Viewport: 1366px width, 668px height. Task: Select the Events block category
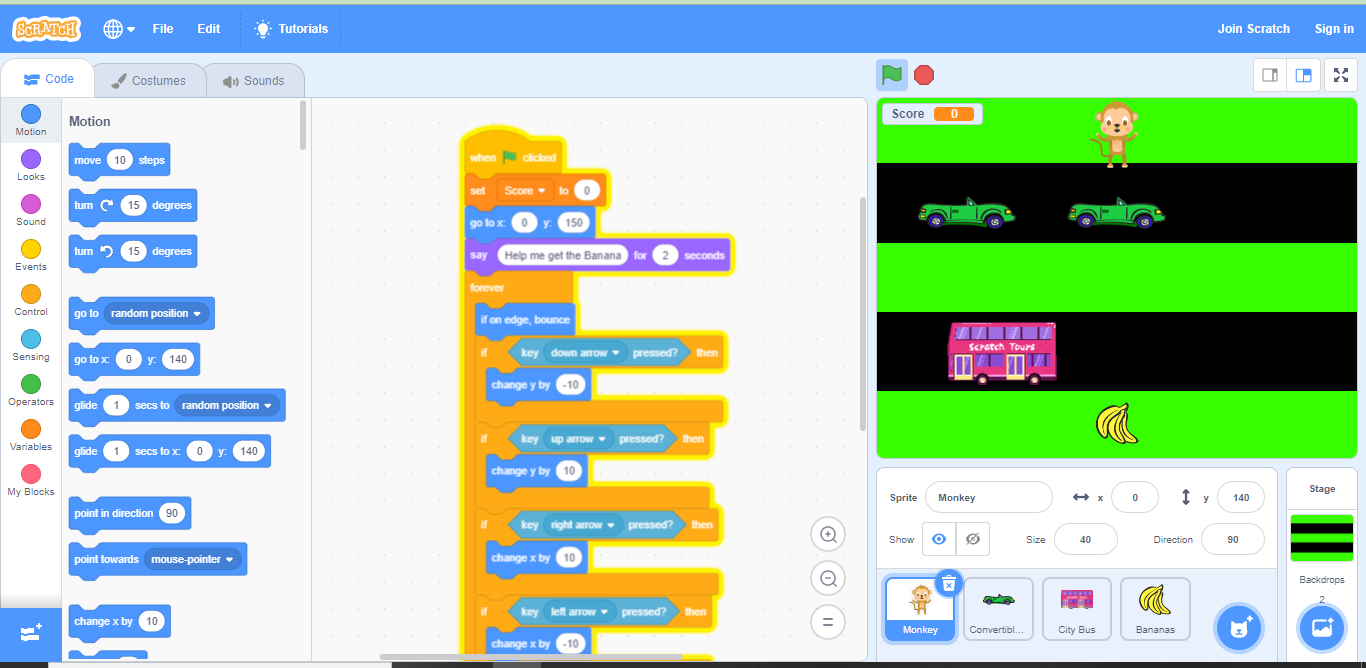31,255
